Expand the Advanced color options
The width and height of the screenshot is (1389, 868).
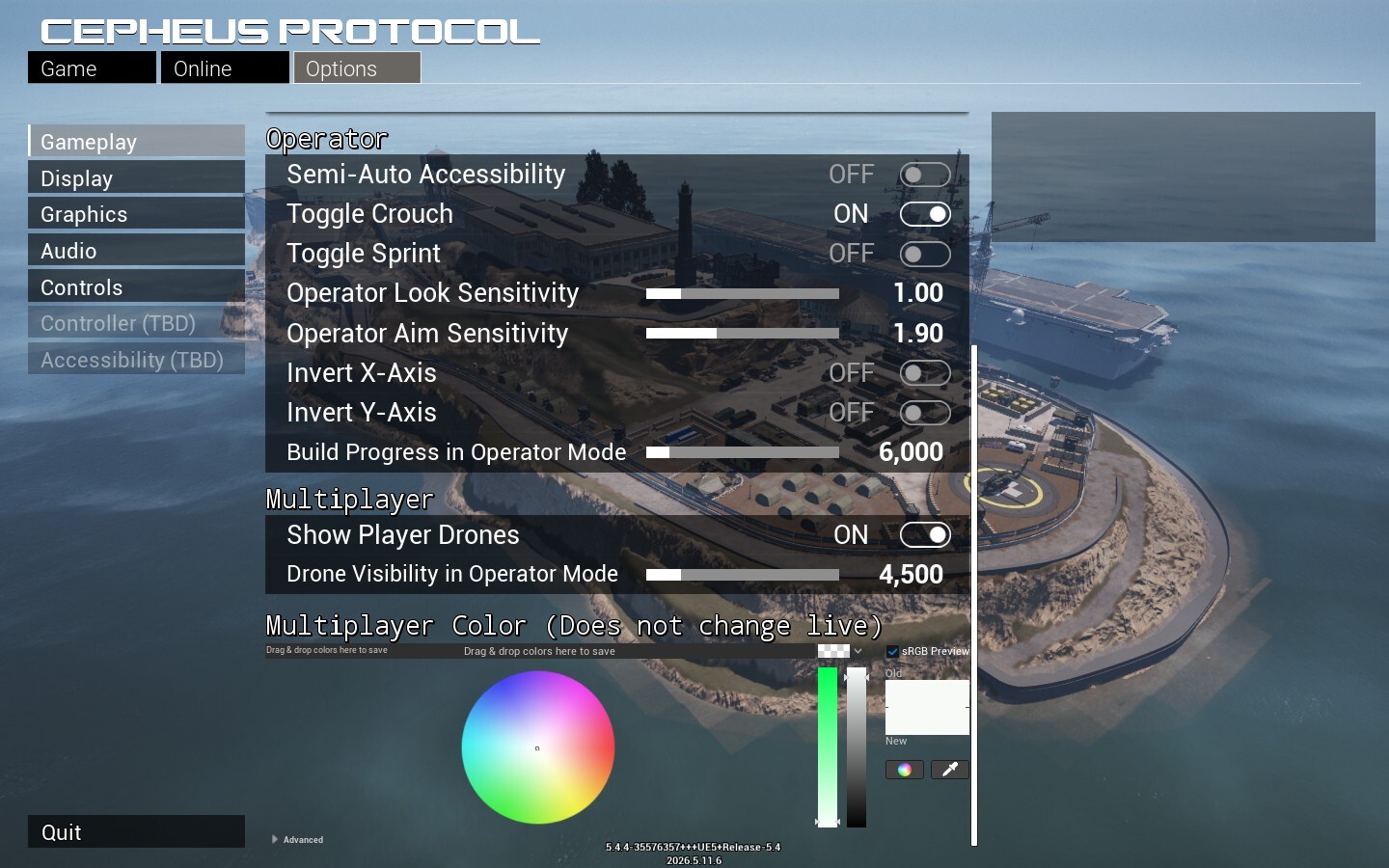click(298, 840)
